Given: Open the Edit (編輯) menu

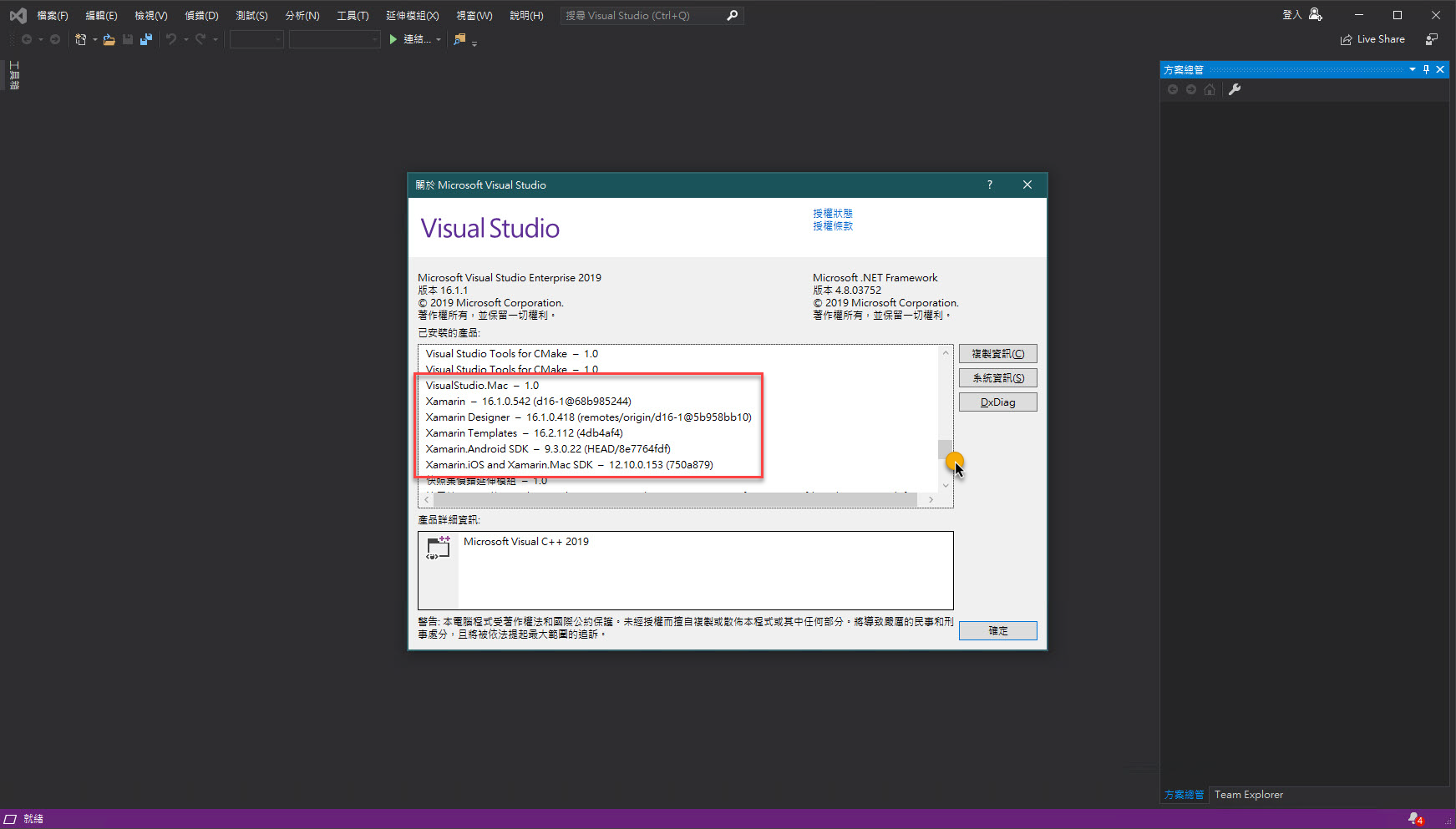Looking at the screenshot, I should 101,15.
